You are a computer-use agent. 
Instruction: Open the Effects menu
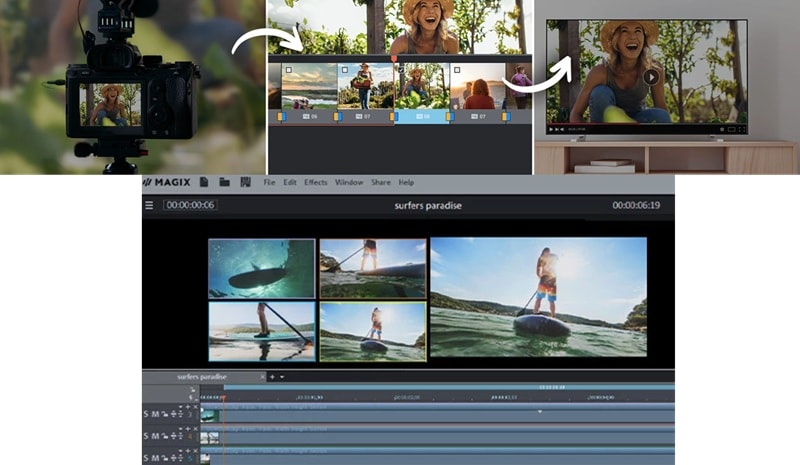point(316,182)
